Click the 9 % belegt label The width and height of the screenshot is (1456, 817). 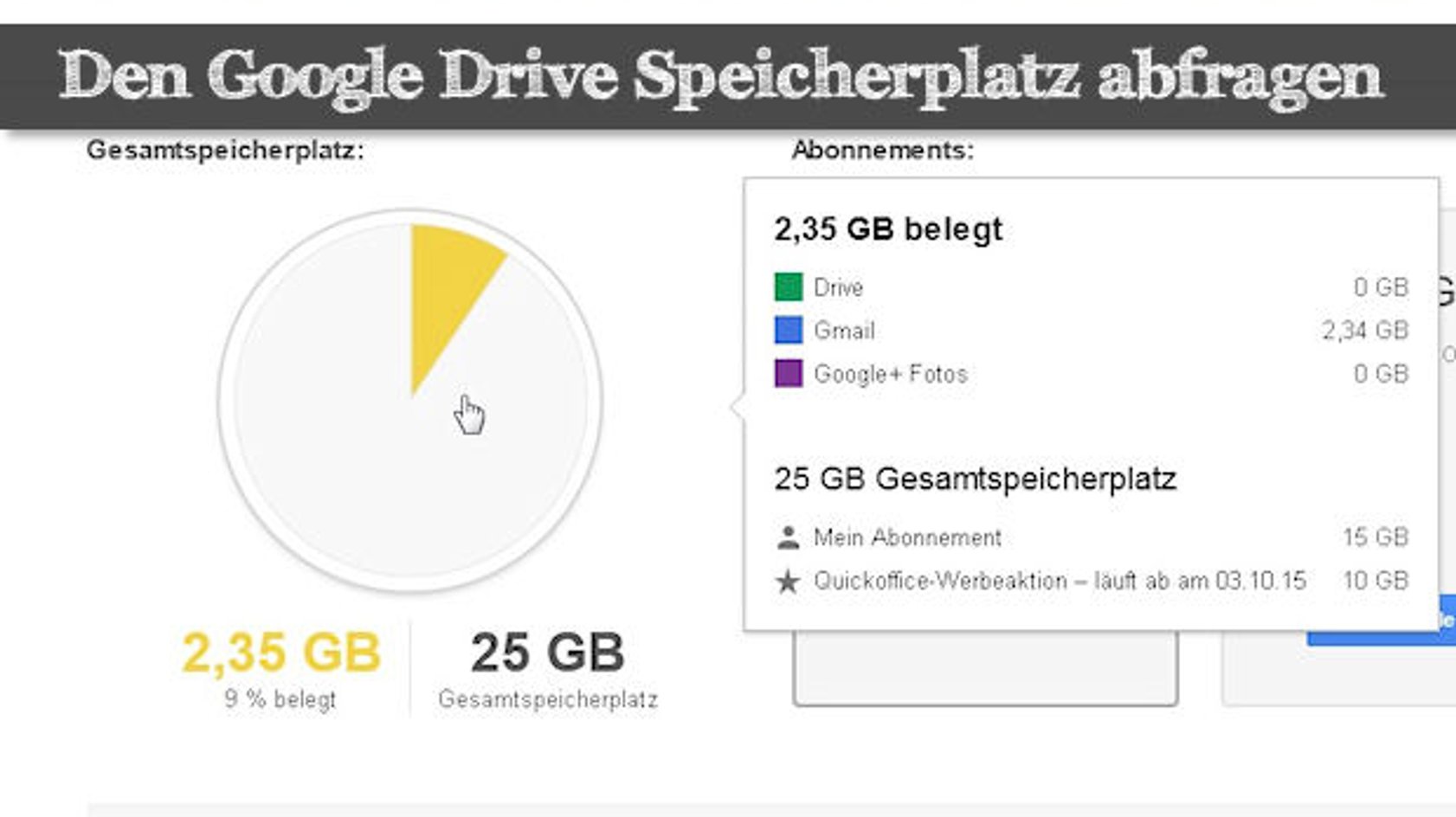click(x=280, y=699)
